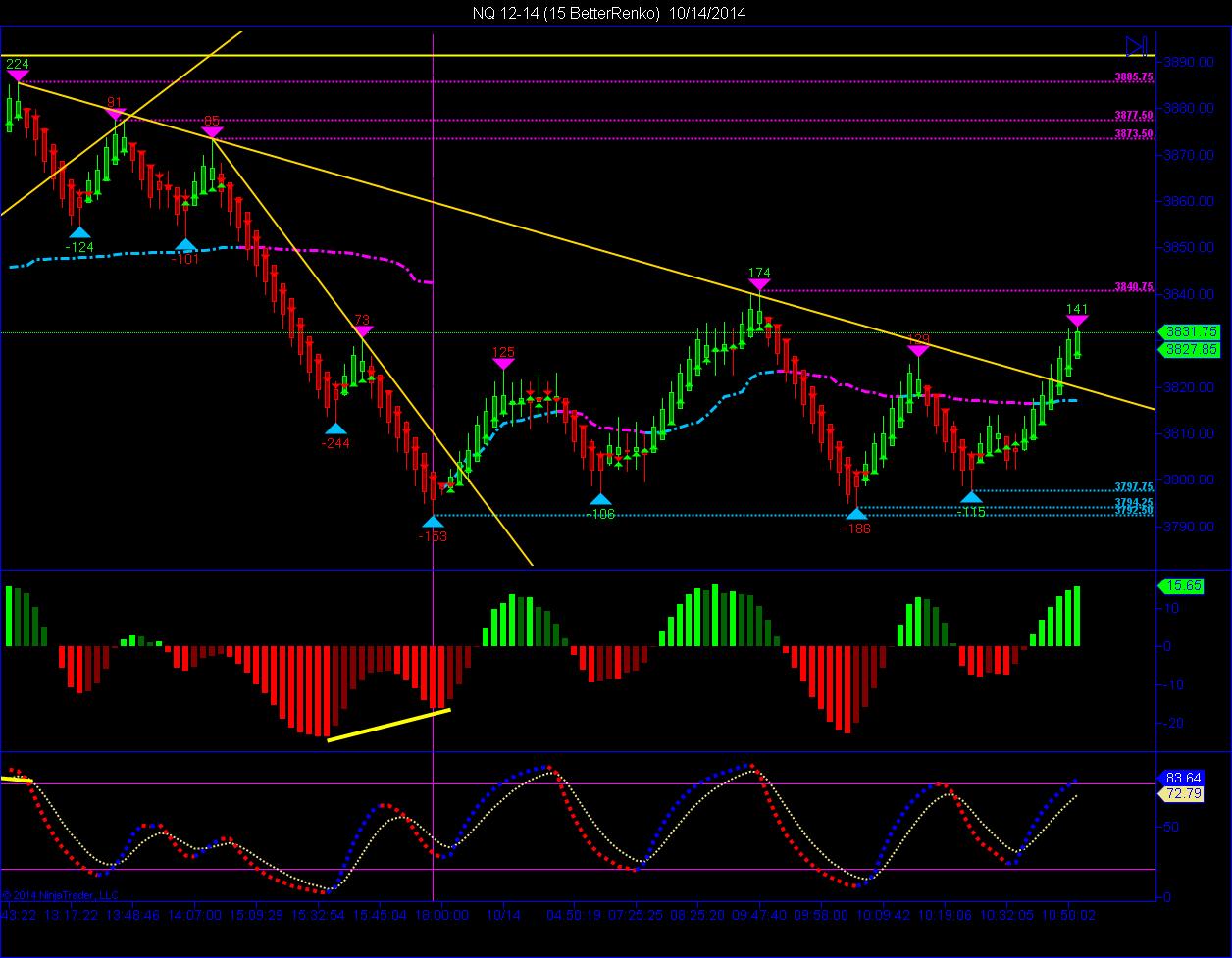Viewport: 1232px width, 958px height.
Task: Select the cyan swing-low triangle labeled -124
Action: pyautogui.click(x=79, y=232)
